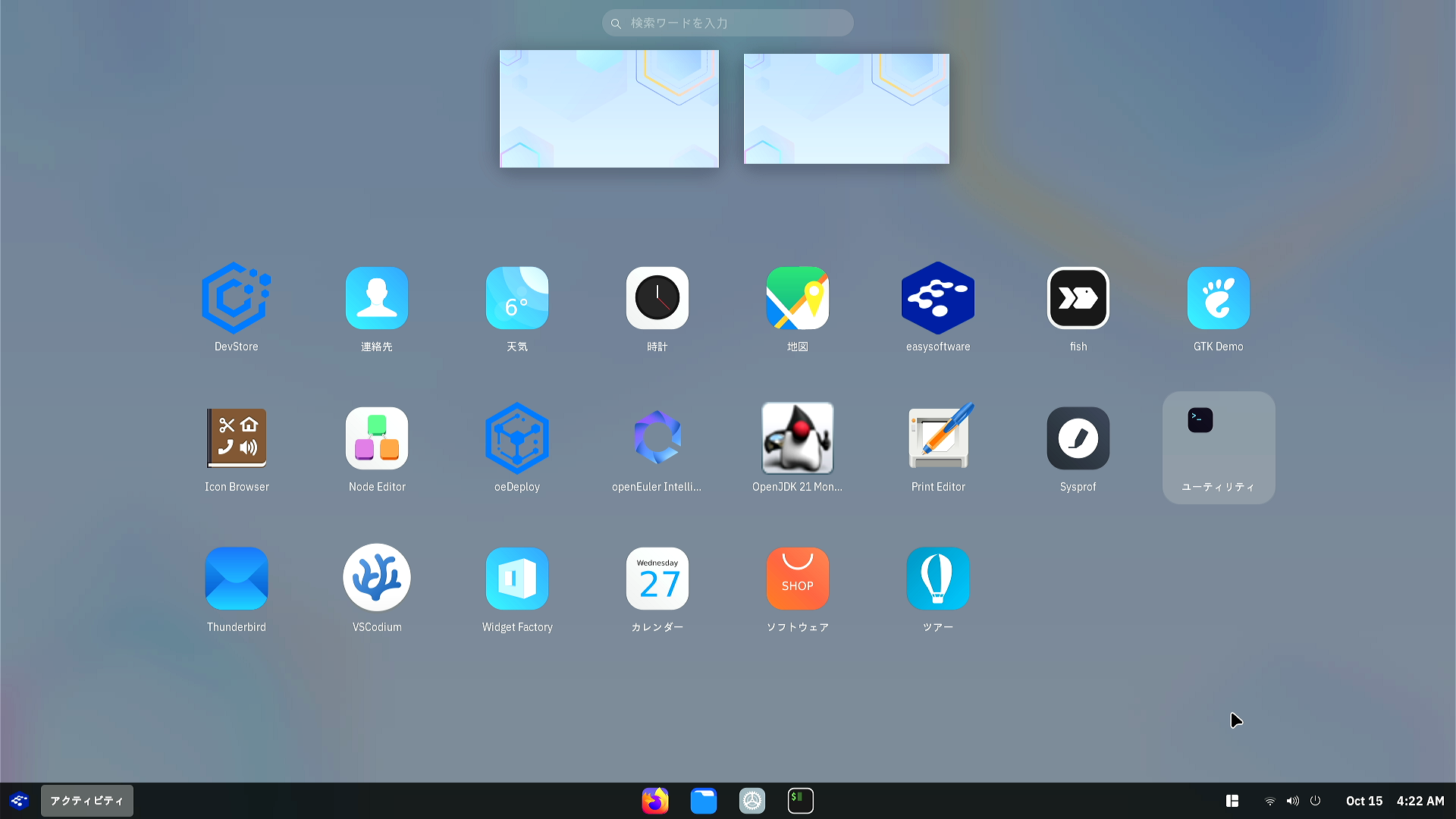The image size is (1456, 819).
Task: Open the terminal from the dock
Action: click(800, 801)
